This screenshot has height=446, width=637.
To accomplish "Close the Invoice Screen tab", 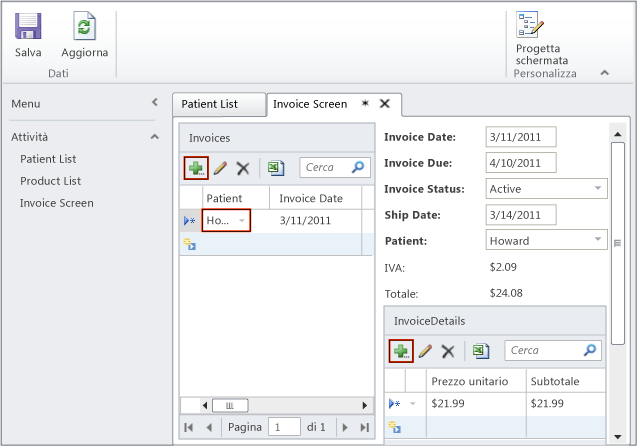I will (385, 104).
